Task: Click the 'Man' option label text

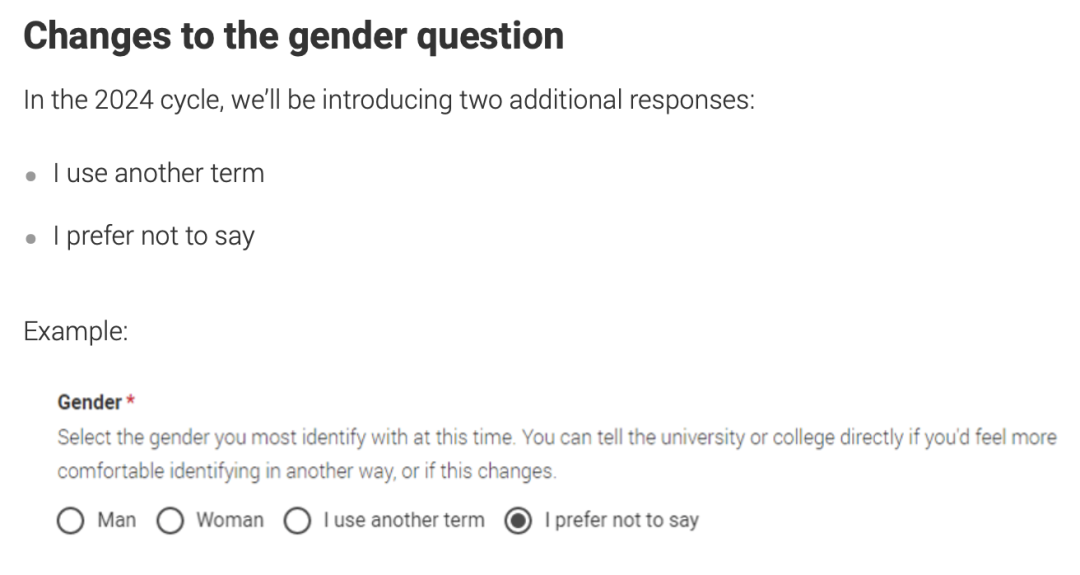Action: (x=116, y=520)
